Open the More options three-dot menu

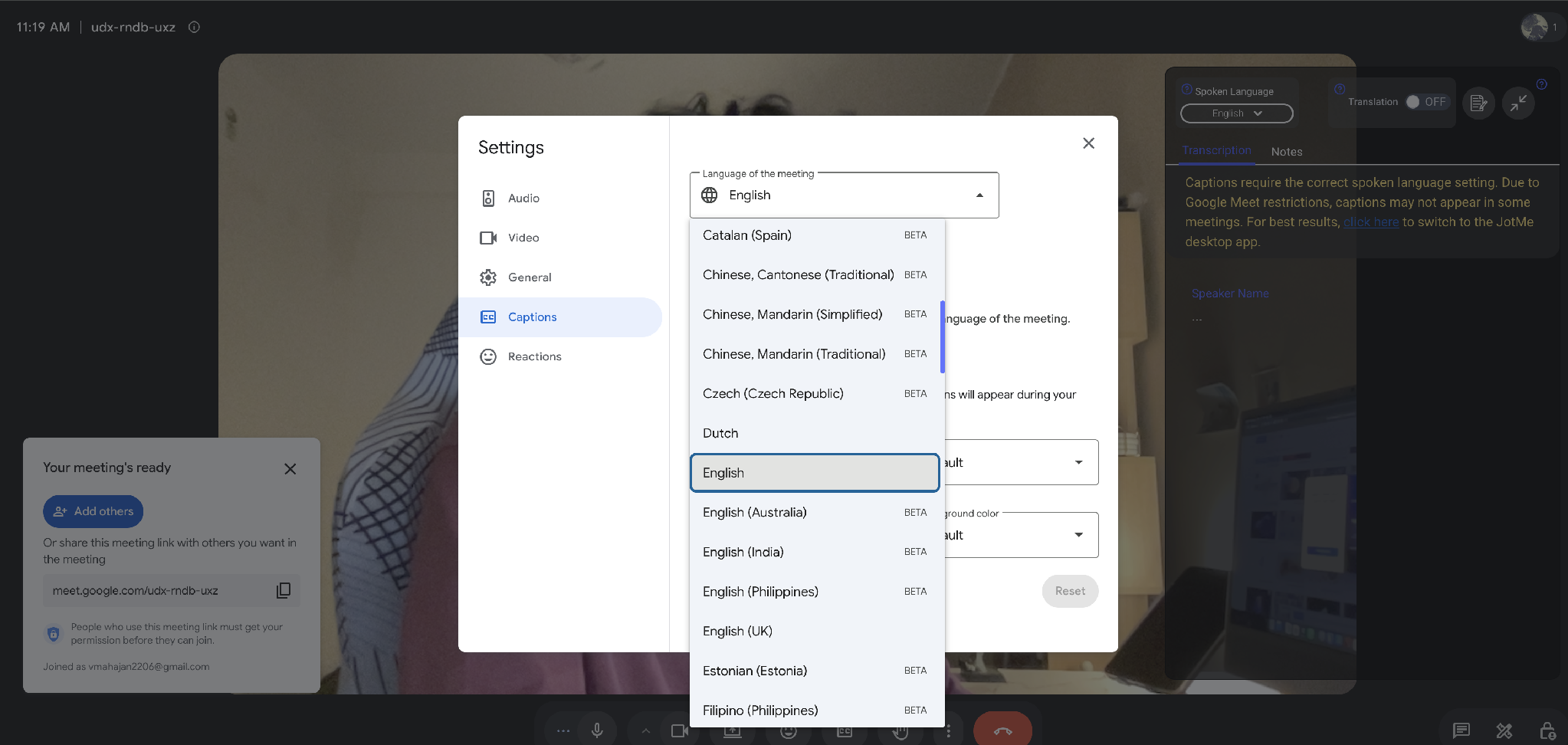coord(948,731)
